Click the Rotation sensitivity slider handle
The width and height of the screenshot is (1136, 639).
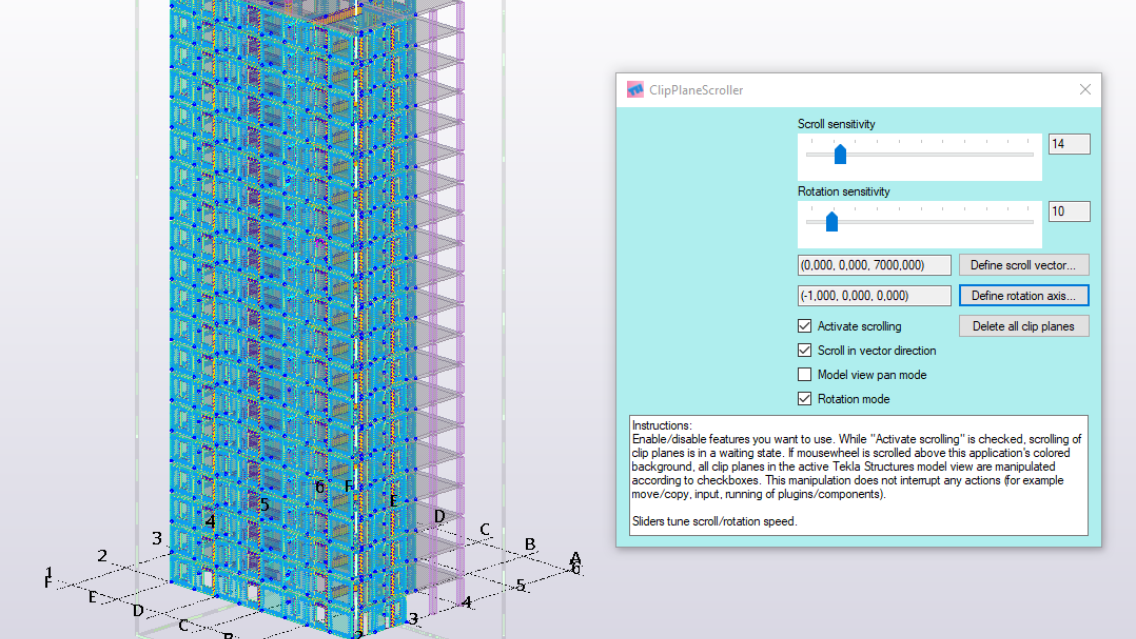click(833, 220)
